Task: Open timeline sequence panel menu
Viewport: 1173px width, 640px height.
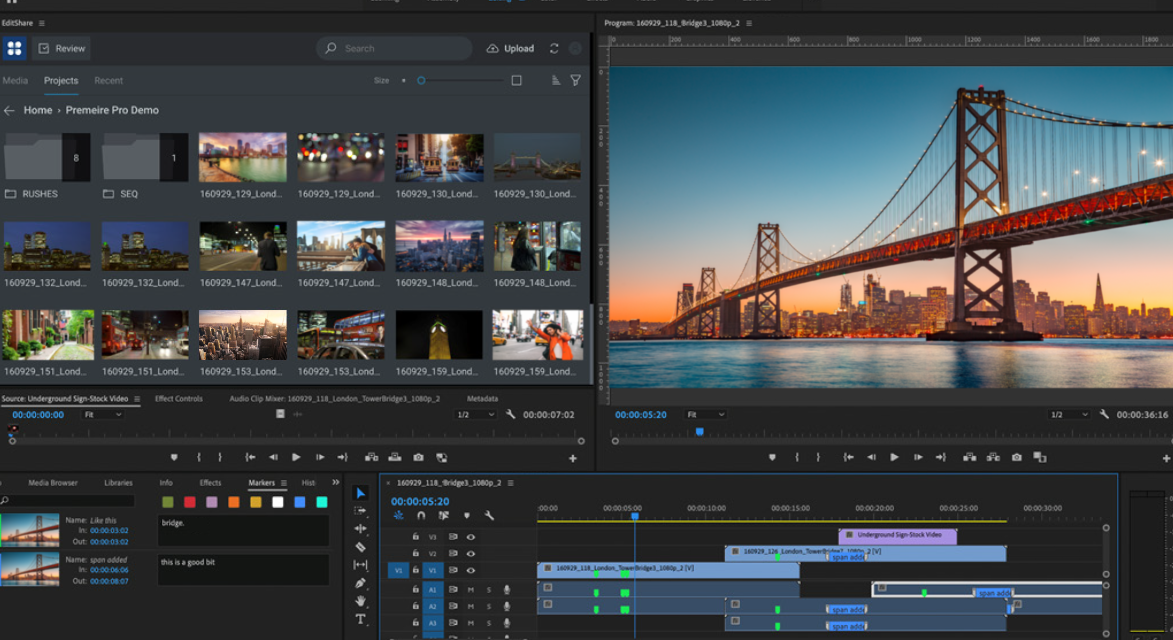Action: click(510, 483)
